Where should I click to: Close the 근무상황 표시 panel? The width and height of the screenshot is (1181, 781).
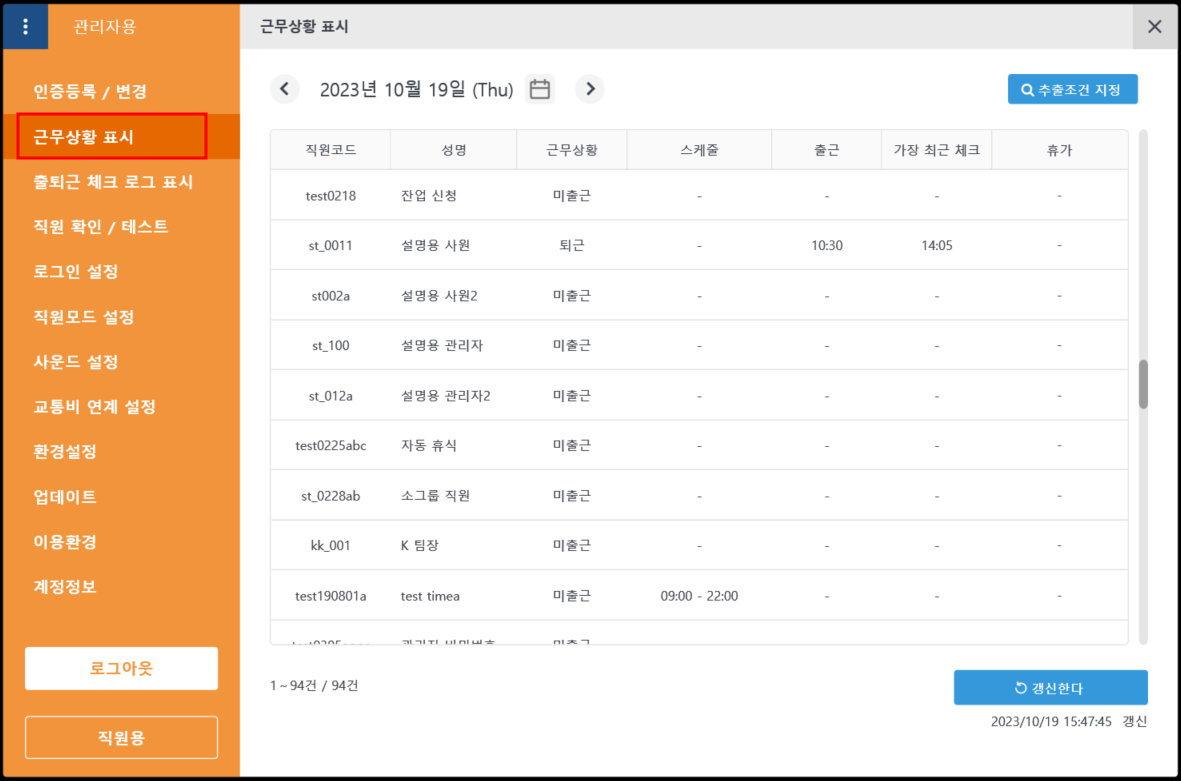[x=1155, y=27]
